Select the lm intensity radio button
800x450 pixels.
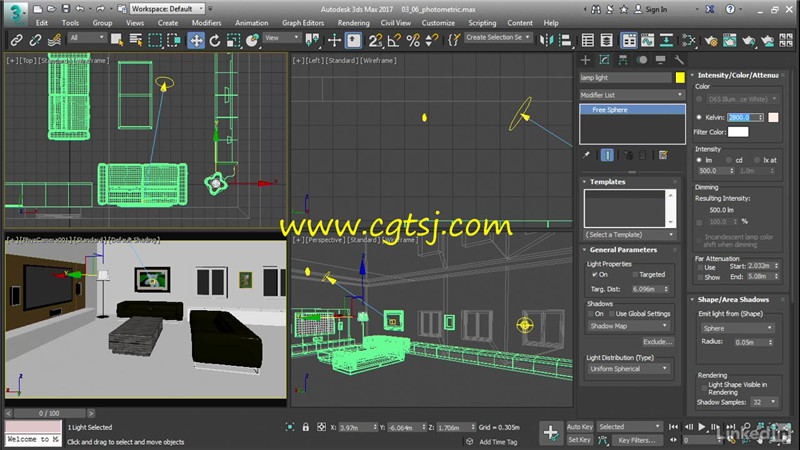coord(699,160)
